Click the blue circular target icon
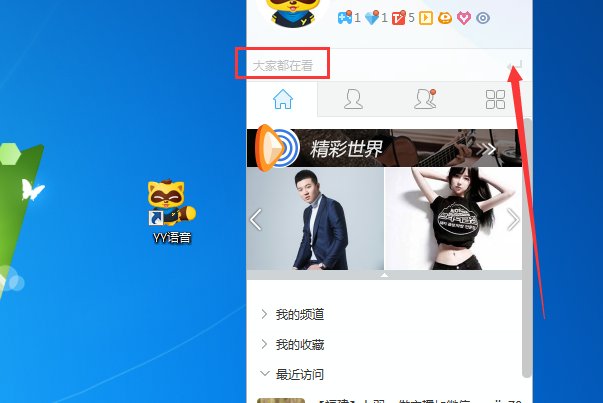This screenshot has height=403, width=603. (483, 18)
